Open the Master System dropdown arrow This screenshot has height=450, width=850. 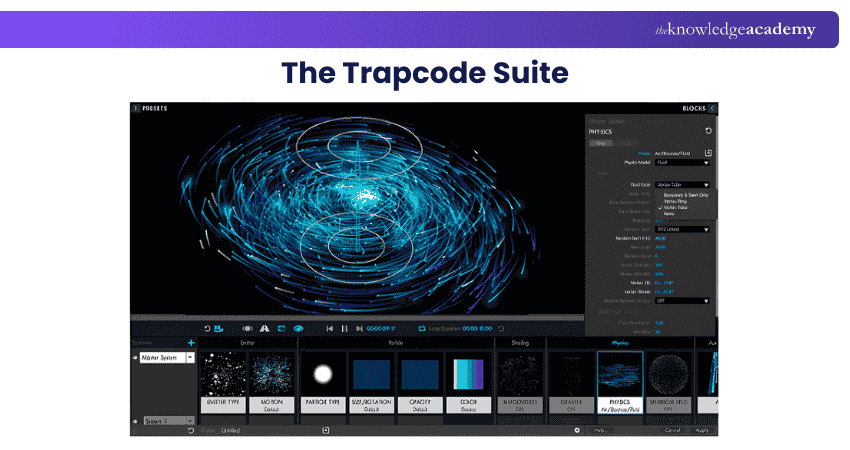click(190, 358)
